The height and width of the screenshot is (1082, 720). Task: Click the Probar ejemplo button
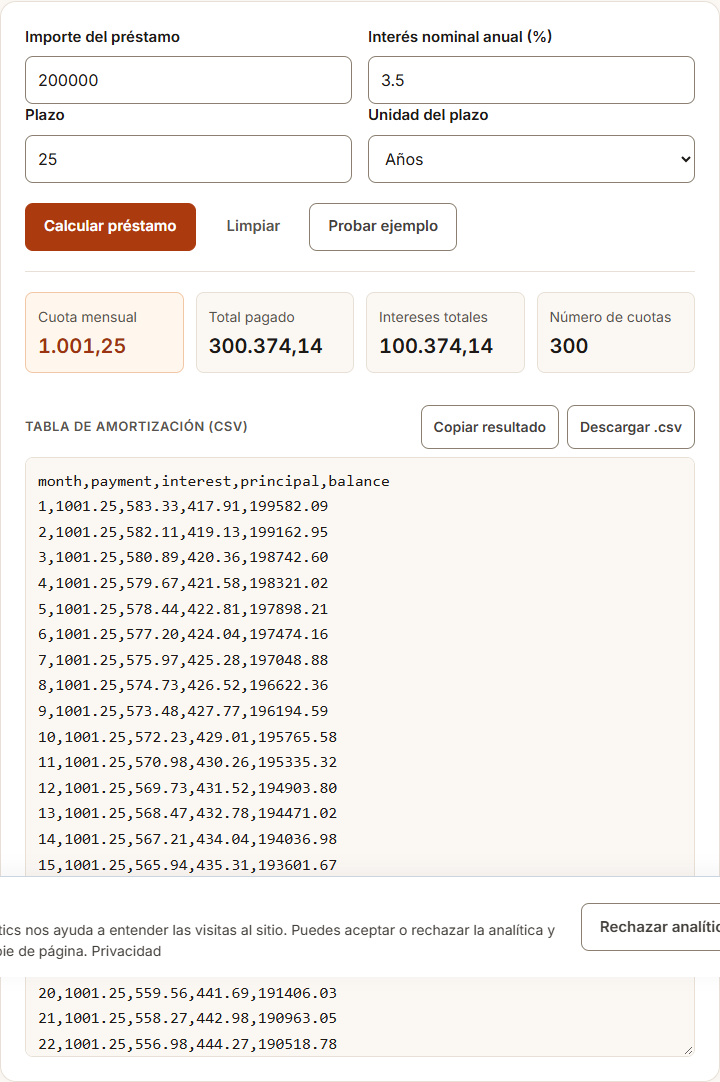coord(382,227)
